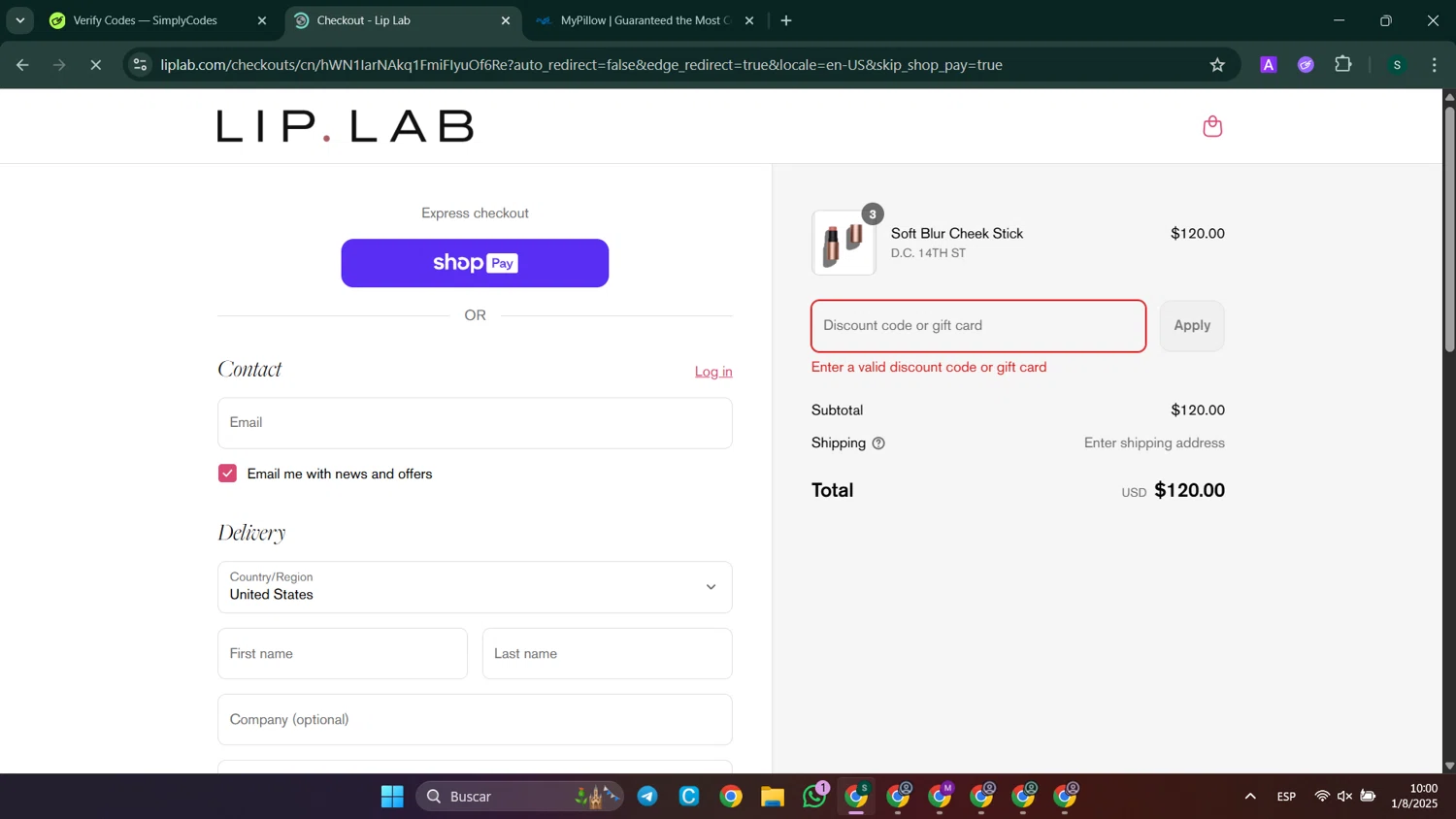The image size is (1456, 819).
Task: Open the Copilot C taskbar icon
Action: [x=689, y=797]
